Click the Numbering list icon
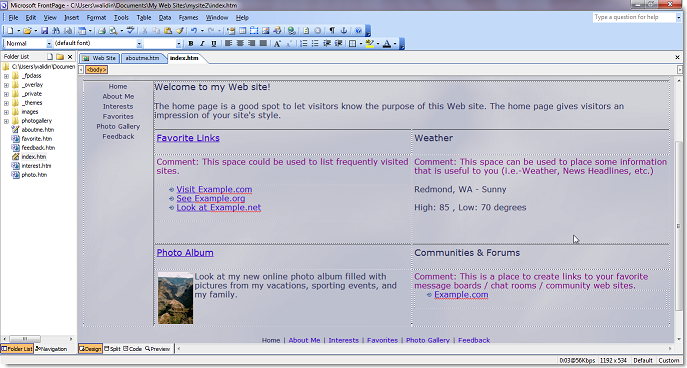Screen dimensions: 687x368 [x=304, y=43]
